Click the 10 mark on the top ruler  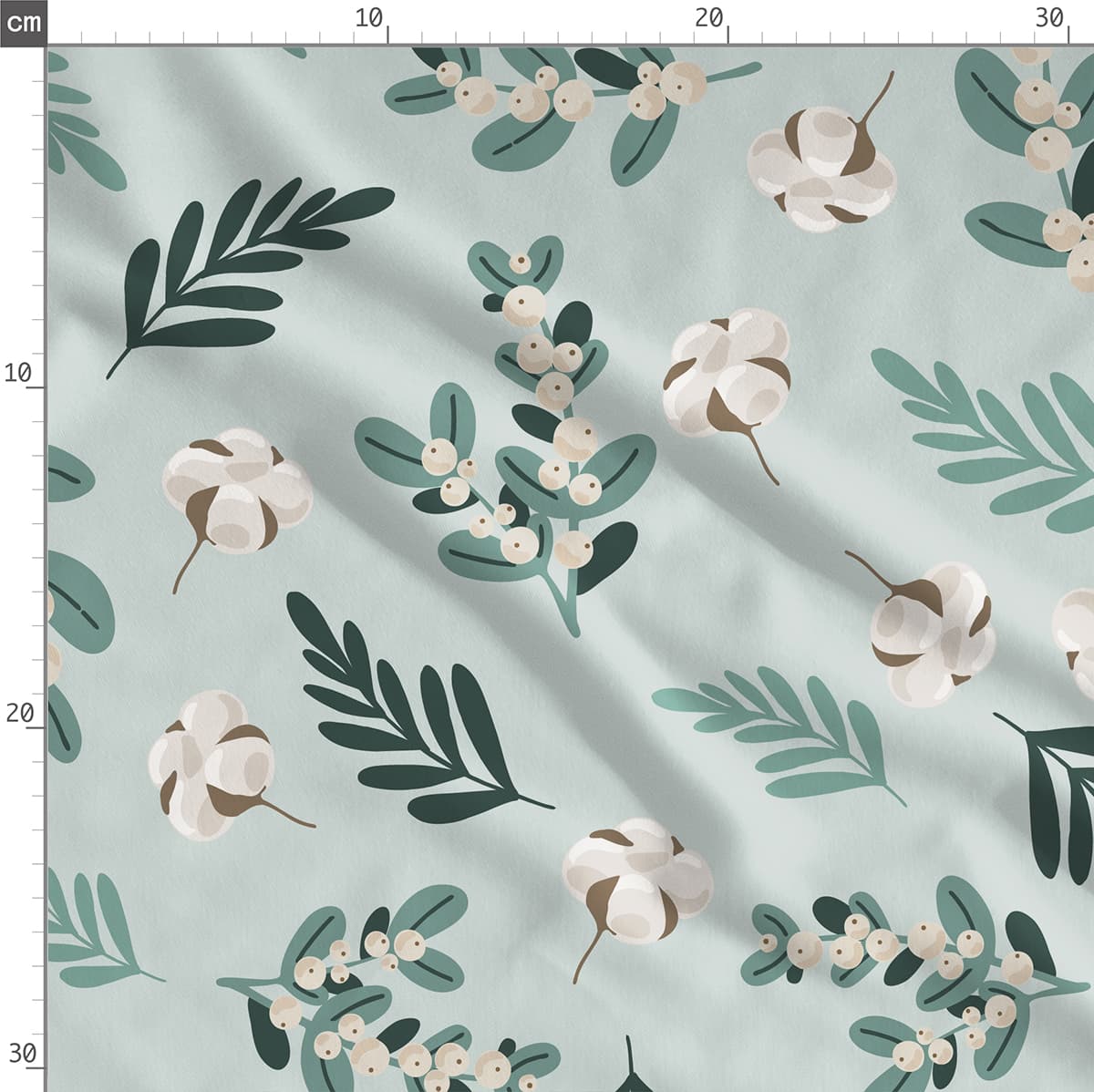(369, 18)
